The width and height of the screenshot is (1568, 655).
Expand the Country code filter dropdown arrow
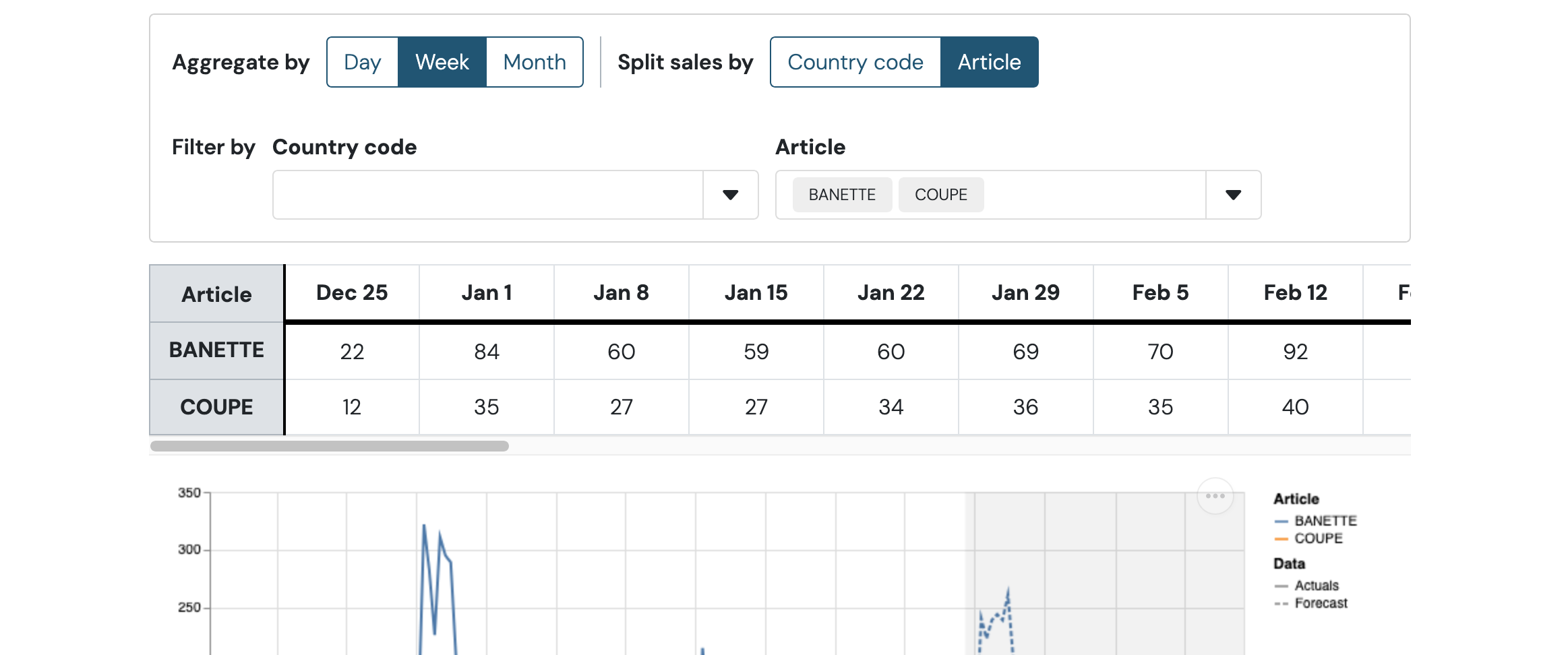730,195
